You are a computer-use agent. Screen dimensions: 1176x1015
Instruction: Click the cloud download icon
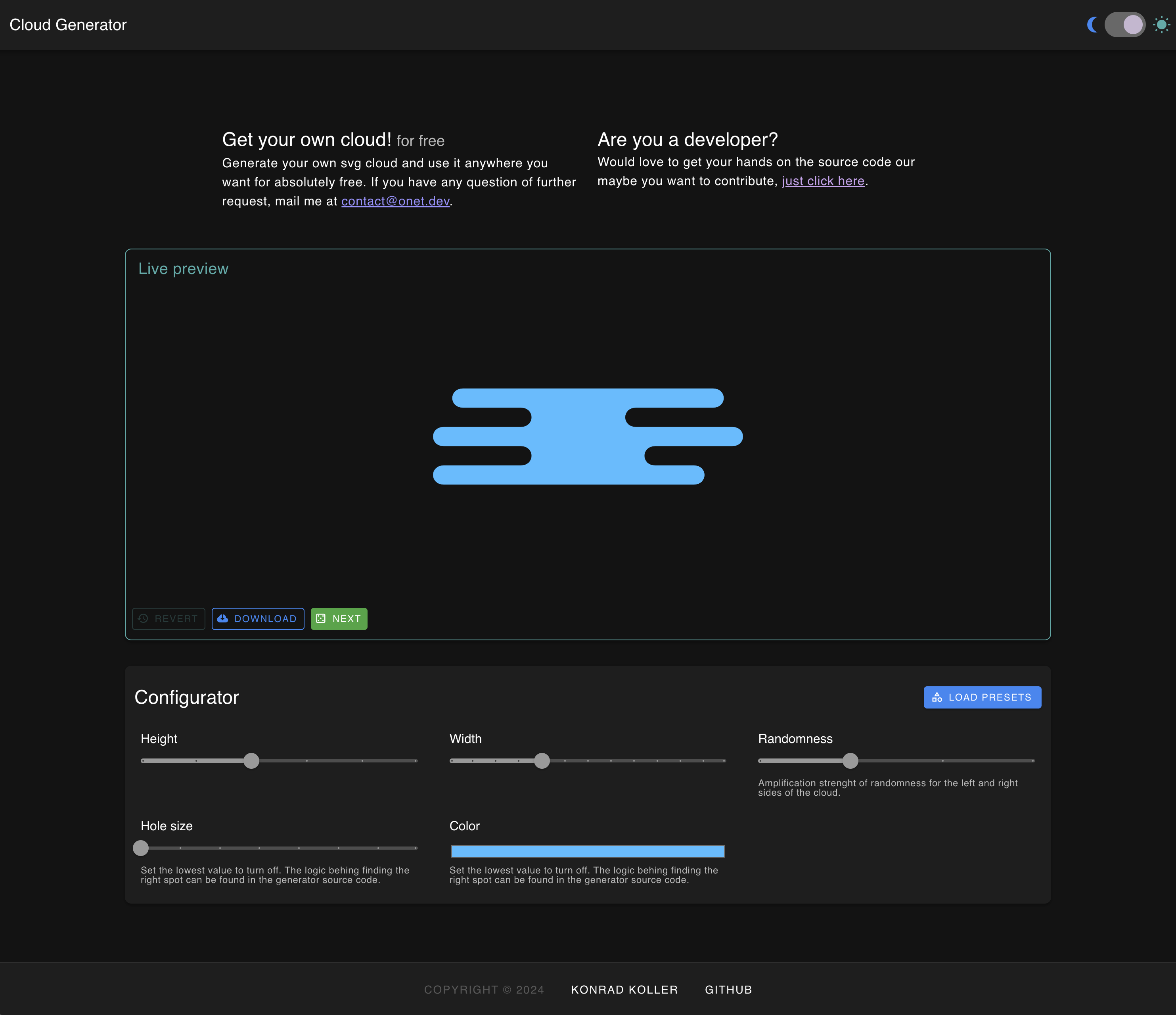(222, 619)
